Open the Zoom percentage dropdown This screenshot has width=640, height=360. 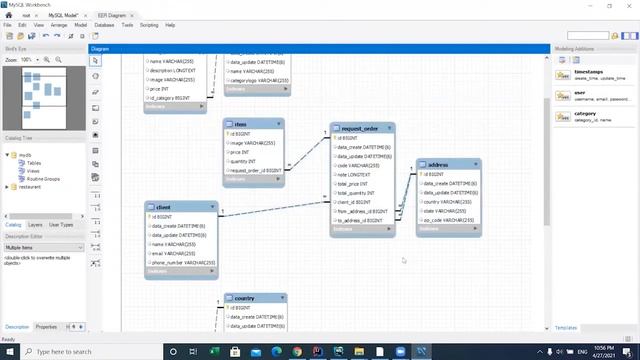coord(38,60)
